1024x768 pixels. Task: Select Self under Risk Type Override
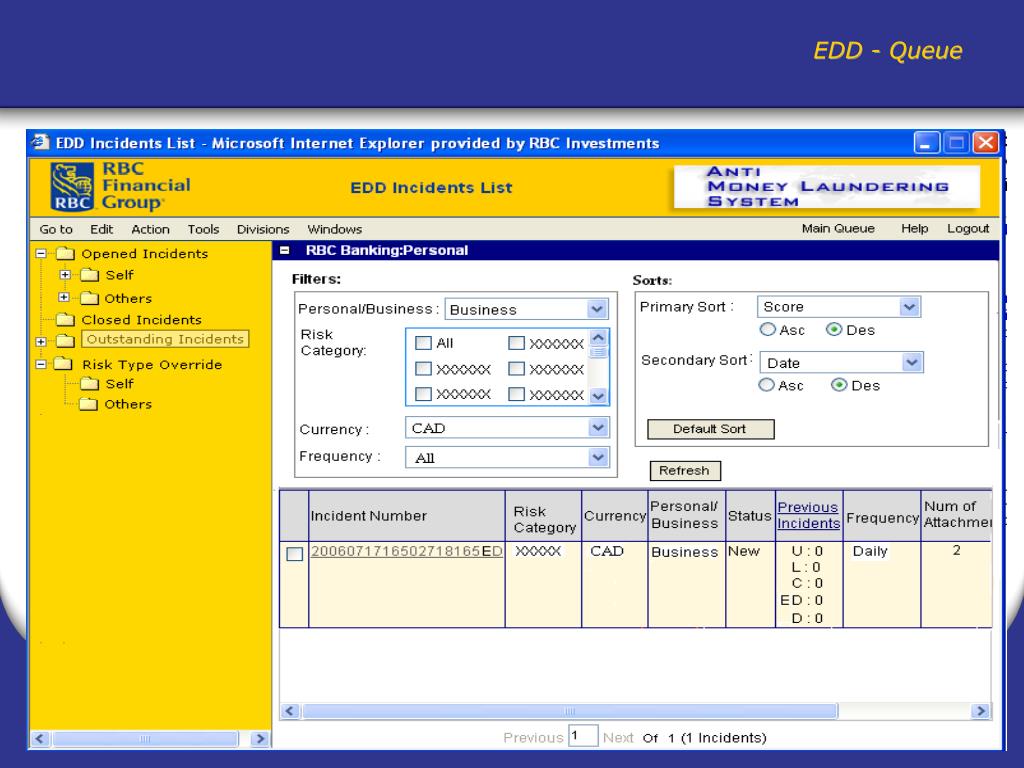120,384
